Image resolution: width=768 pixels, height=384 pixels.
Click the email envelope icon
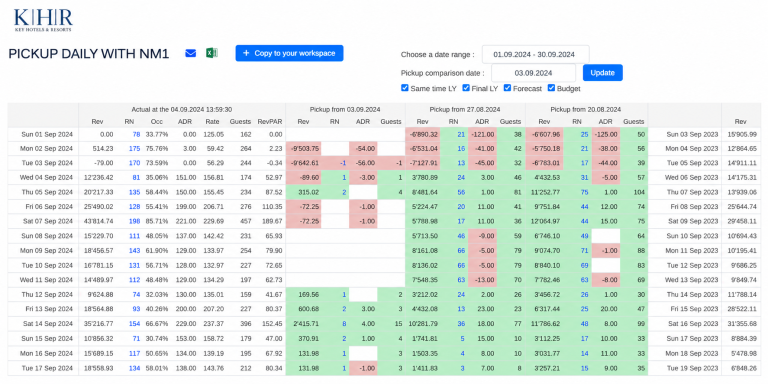(x=191, y=53)
